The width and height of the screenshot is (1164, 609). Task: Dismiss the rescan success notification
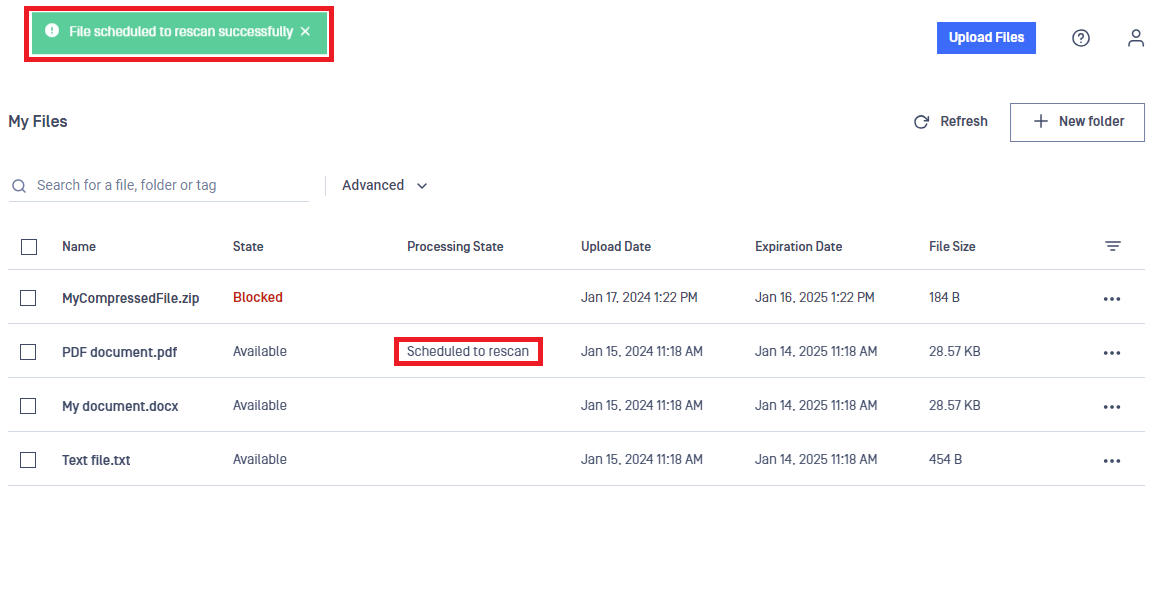305,31
